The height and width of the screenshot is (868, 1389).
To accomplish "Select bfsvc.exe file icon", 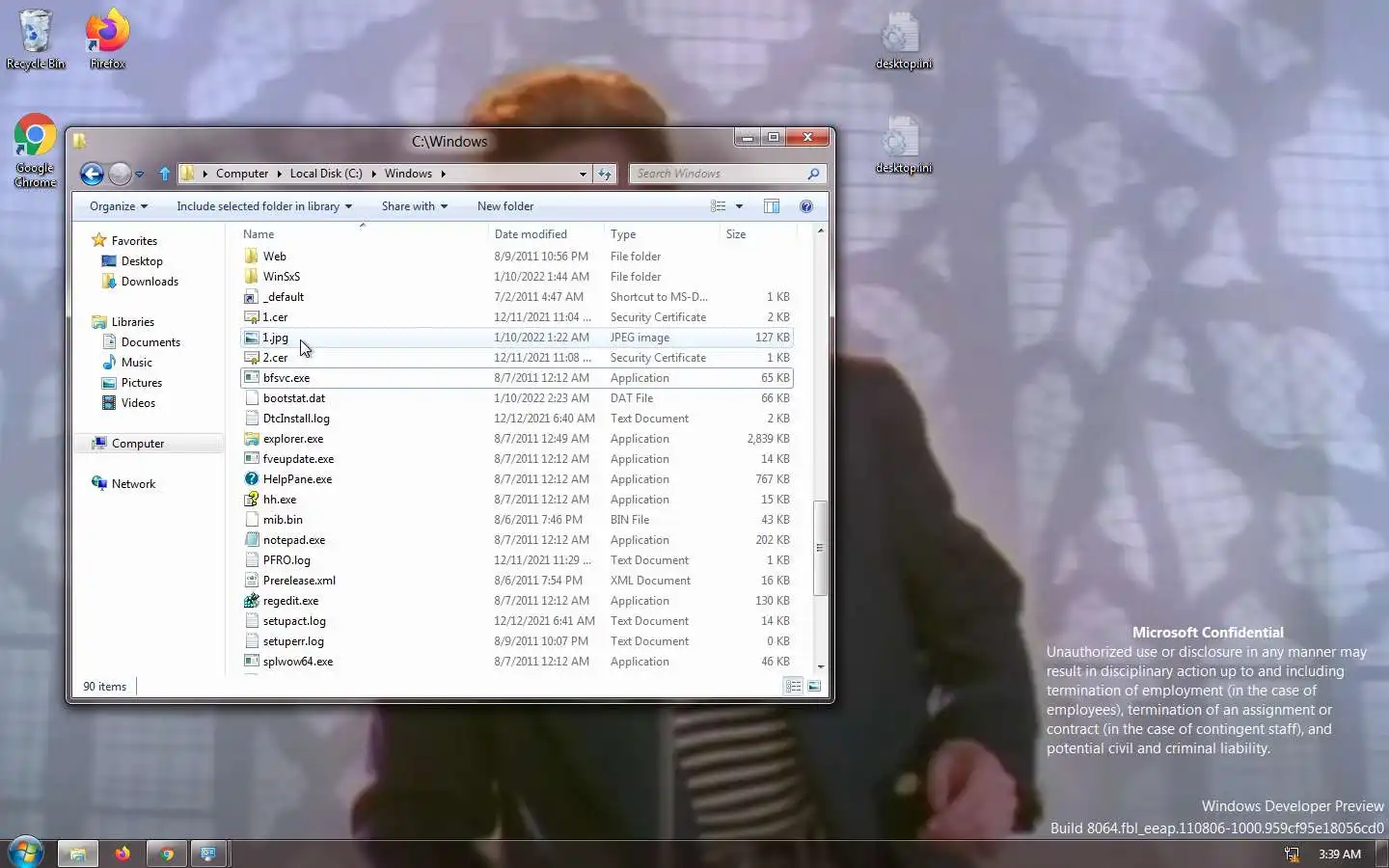I will click(x=252, y=378).
